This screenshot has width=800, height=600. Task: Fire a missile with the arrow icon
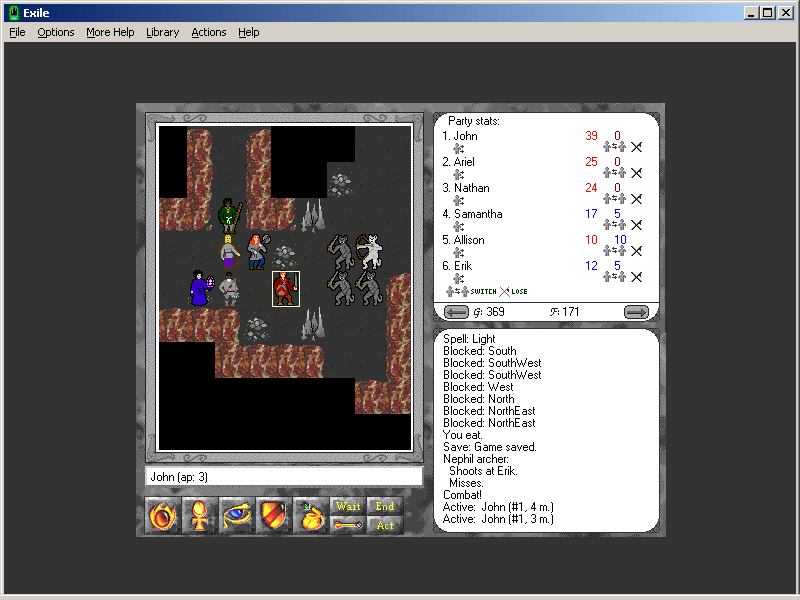click(347, 525)
